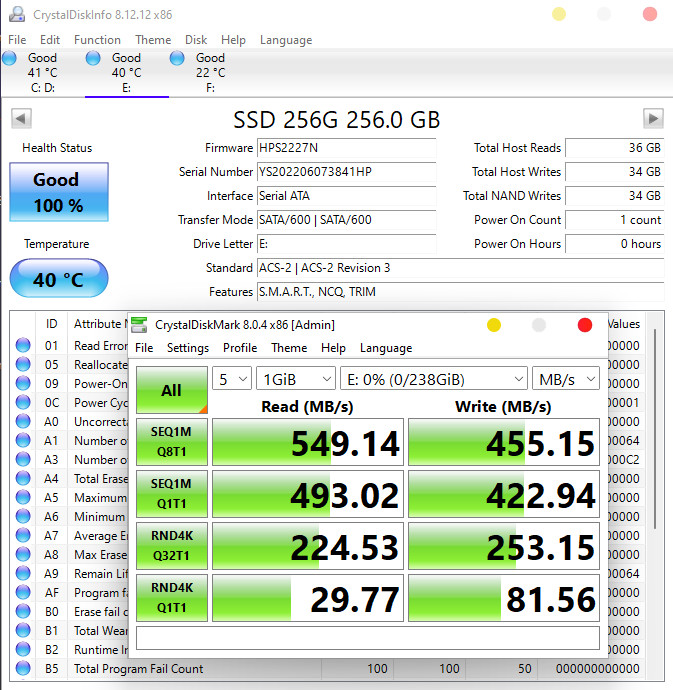This screenshot has width=673, height=690.
Task: Run all benchmarks with All button
Action: click(172, 390)
